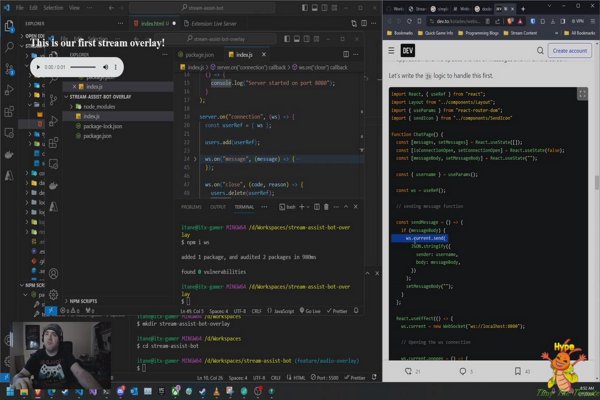The image size is (600, 400).
Task: Toggle bottom panel in outer VS Code title bar
Action: coord(315,8)
